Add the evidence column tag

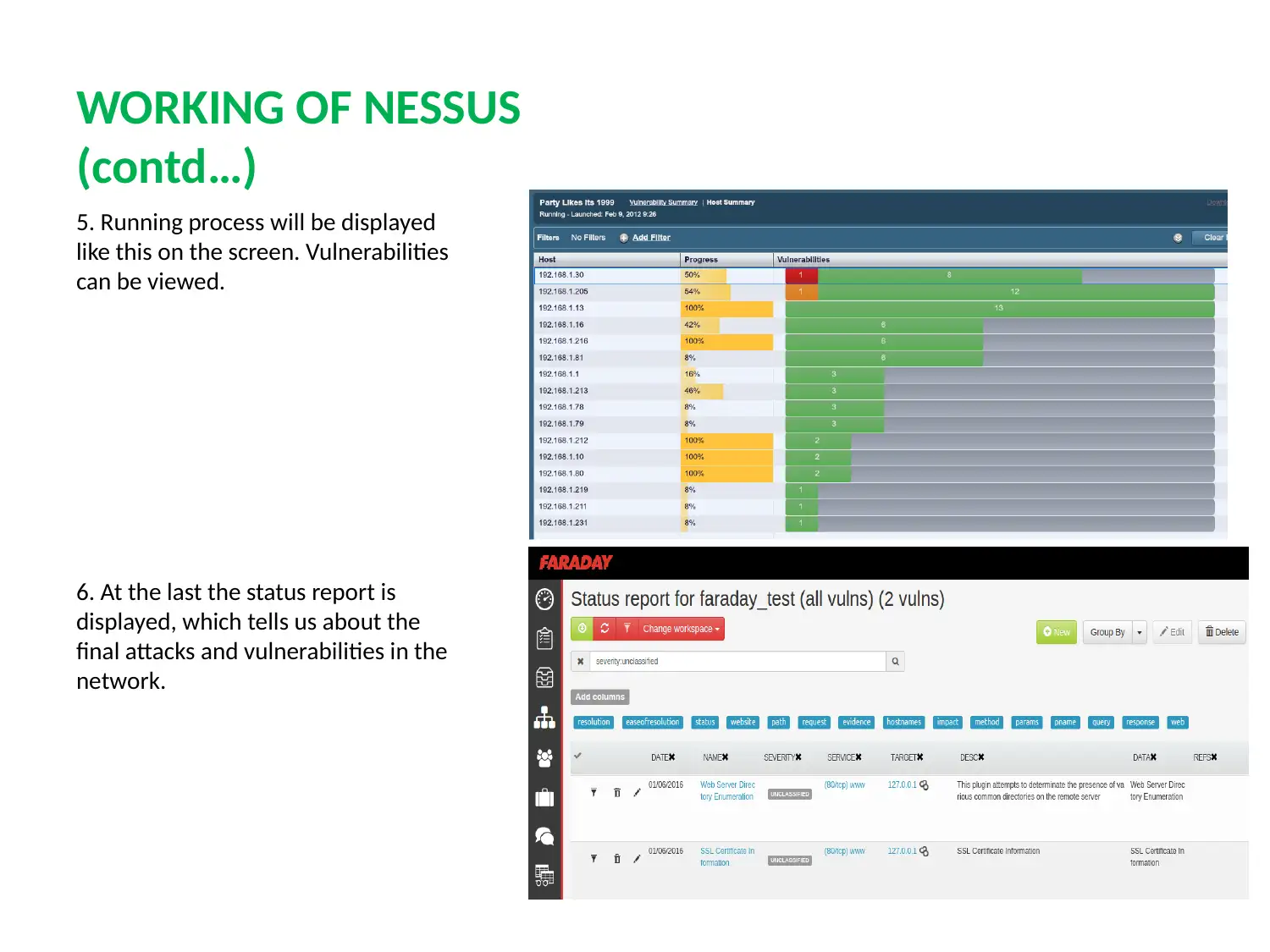(x=857, y=723)
